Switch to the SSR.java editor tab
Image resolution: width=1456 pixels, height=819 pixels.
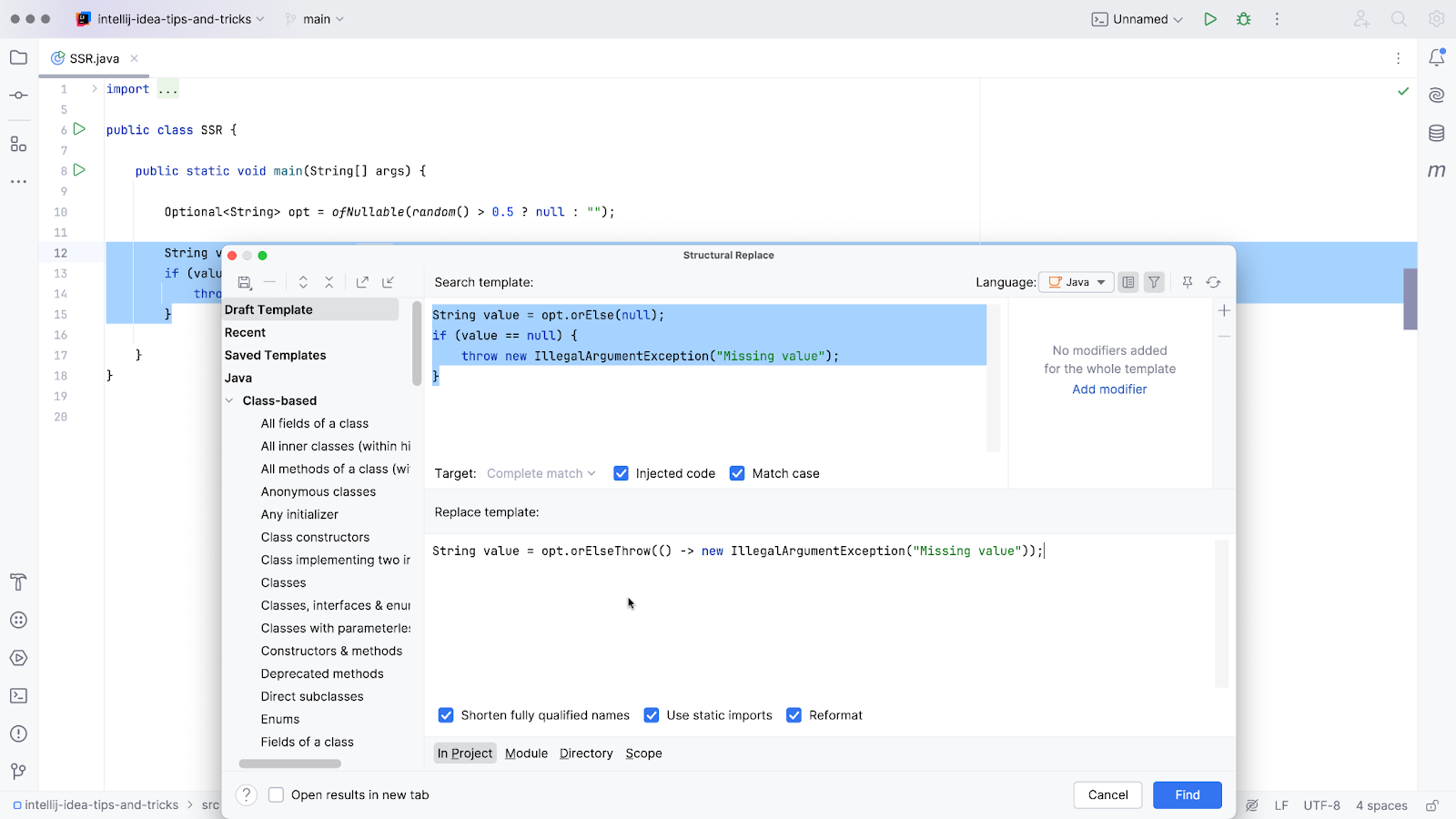click(94, 58)
